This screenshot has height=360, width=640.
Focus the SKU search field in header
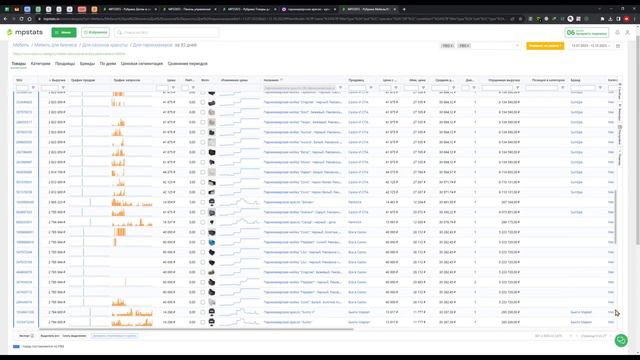pos(167,32)
